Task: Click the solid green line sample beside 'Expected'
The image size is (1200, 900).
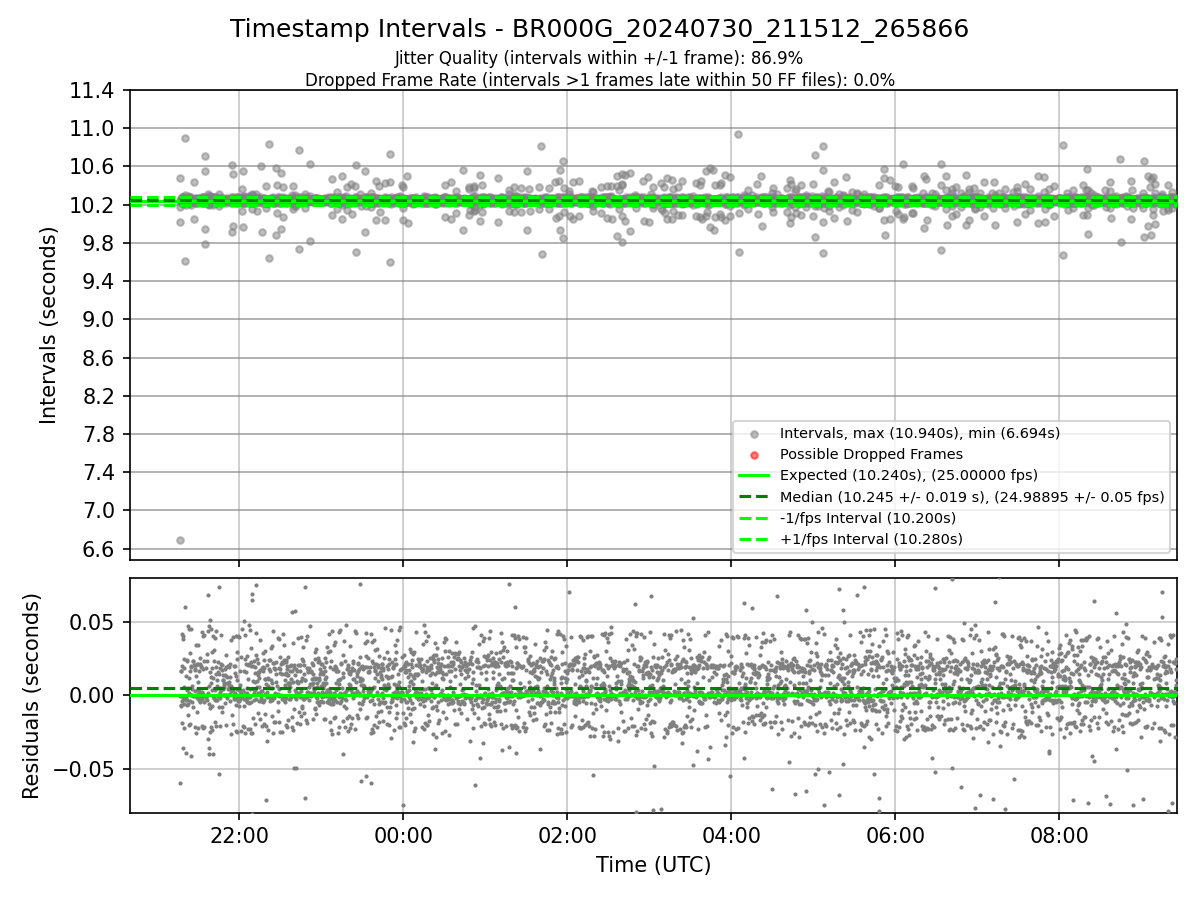Action: [754, 475]
